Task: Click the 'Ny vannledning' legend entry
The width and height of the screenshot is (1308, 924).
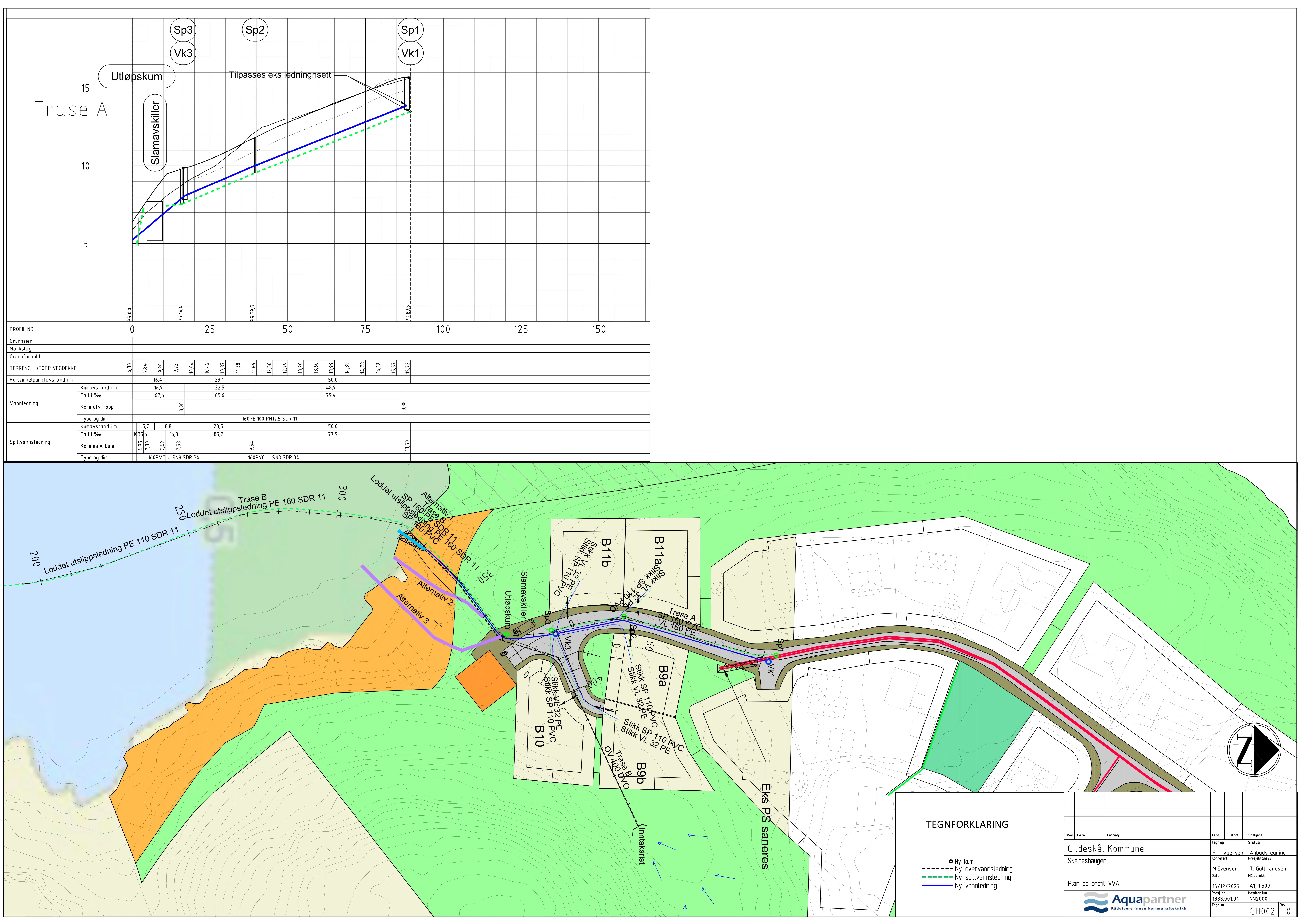Action: pyautogui.click(x=959, y=886)
